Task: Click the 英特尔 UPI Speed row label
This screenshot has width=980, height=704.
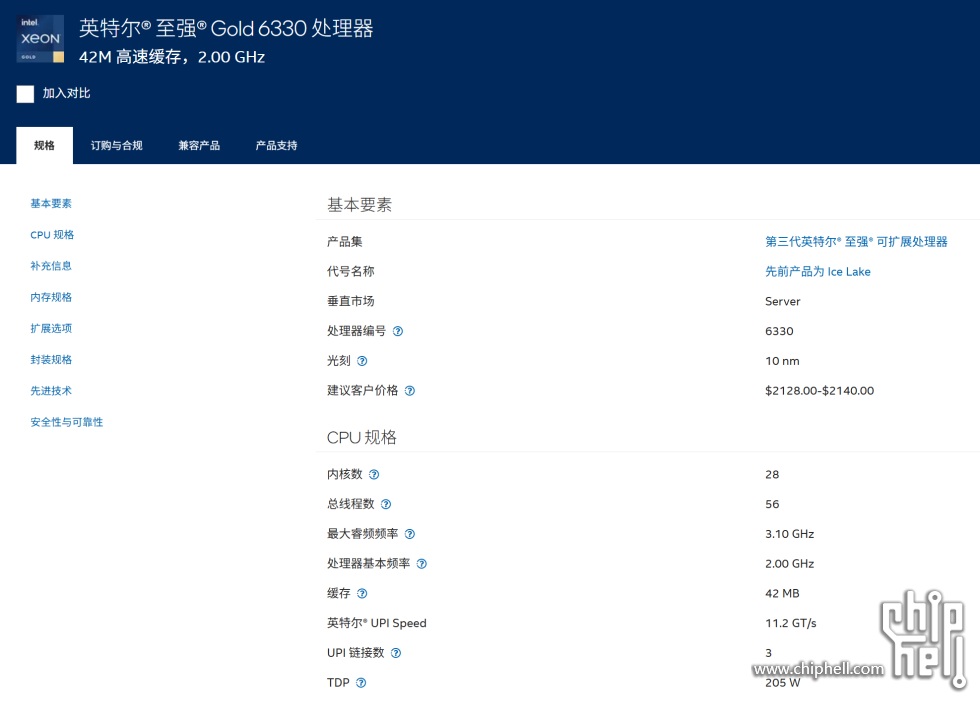Action: pos(377,623)
